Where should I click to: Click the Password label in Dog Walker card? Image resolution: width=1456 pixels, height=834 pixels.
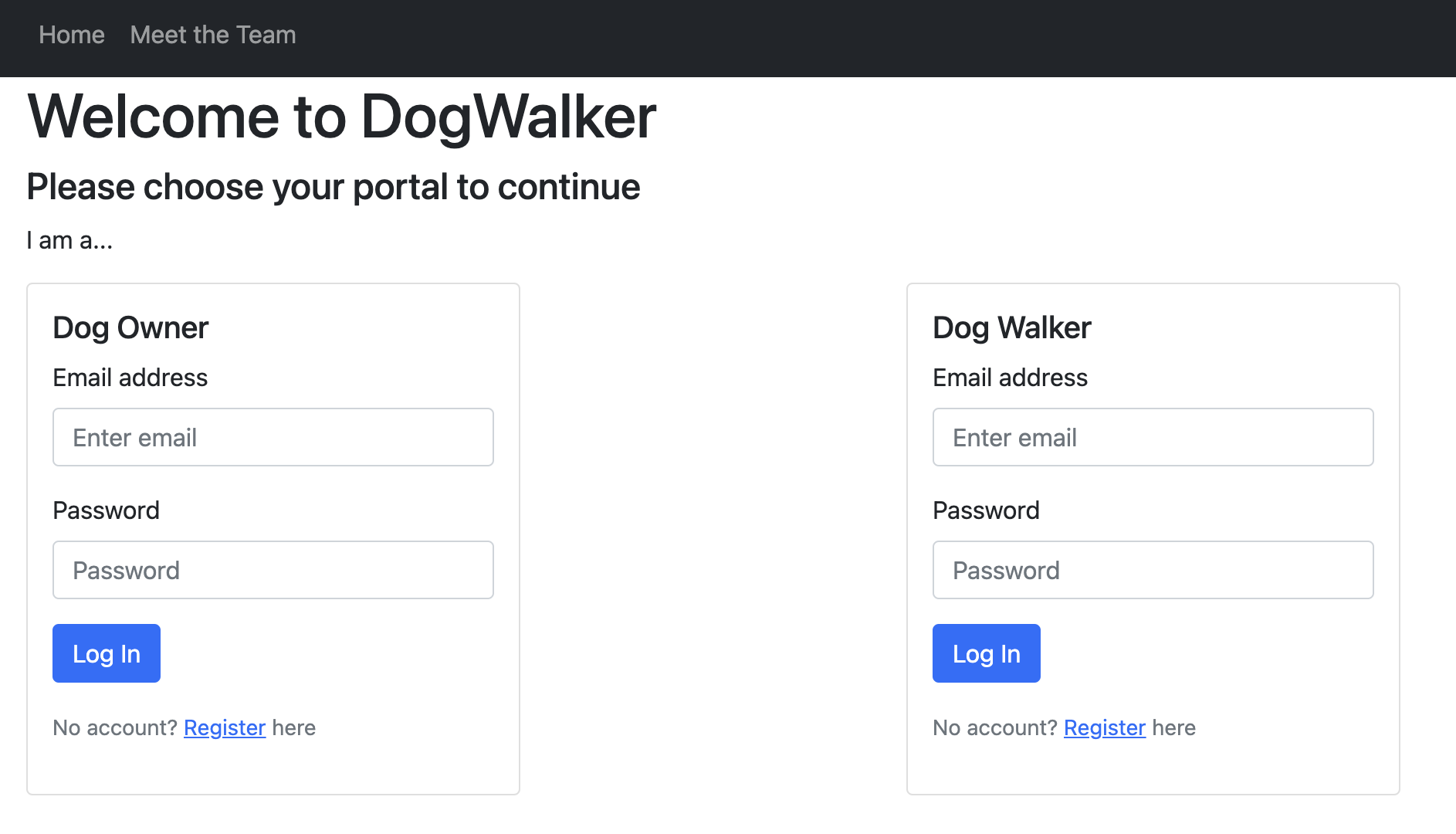point(987,510)
